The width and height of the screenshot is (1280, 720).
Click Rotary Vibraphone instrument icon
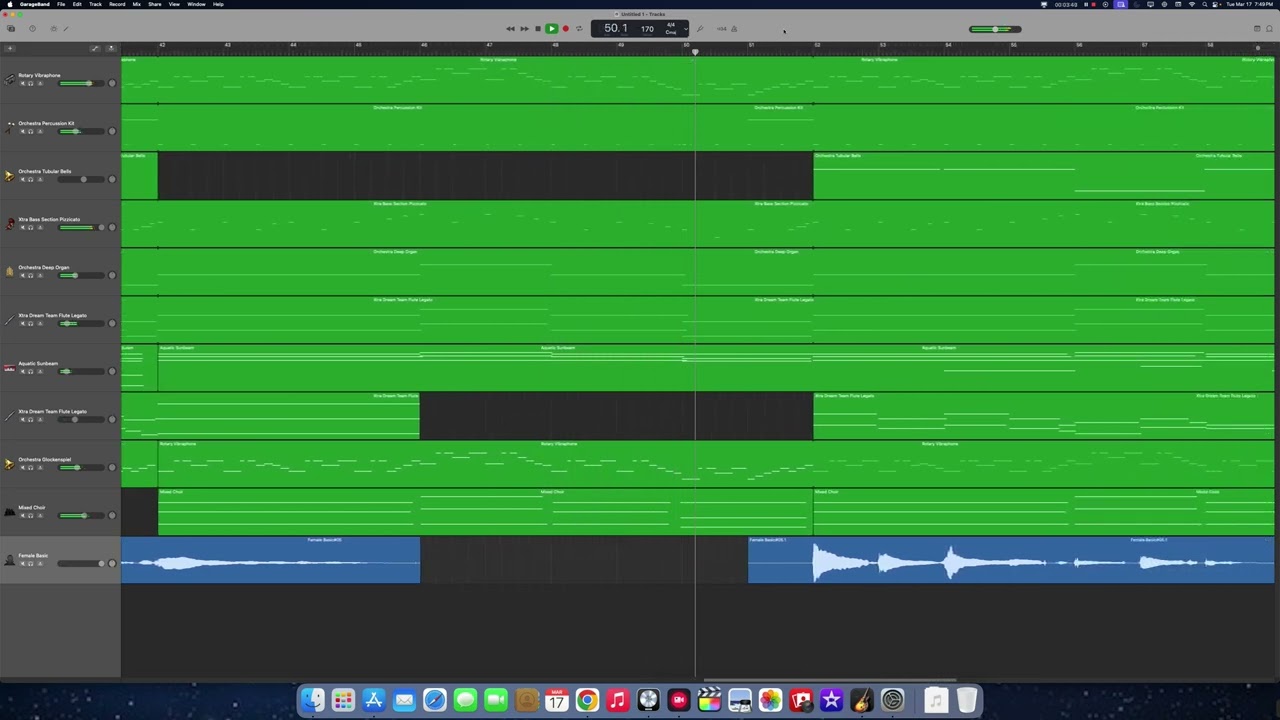(x=10, y=79)
